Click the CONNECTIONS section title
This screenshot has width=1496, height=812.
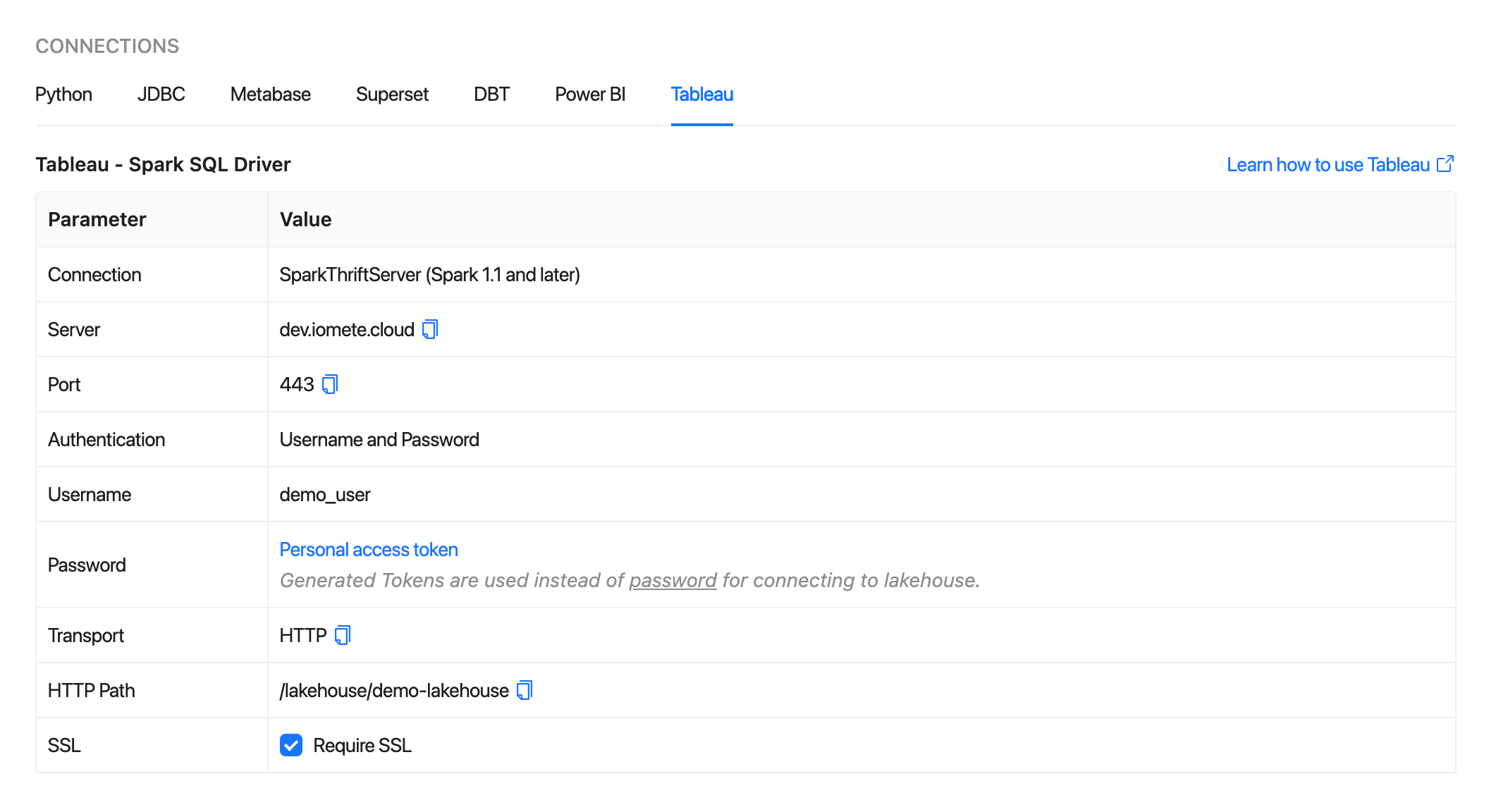[x=107, y=46]
